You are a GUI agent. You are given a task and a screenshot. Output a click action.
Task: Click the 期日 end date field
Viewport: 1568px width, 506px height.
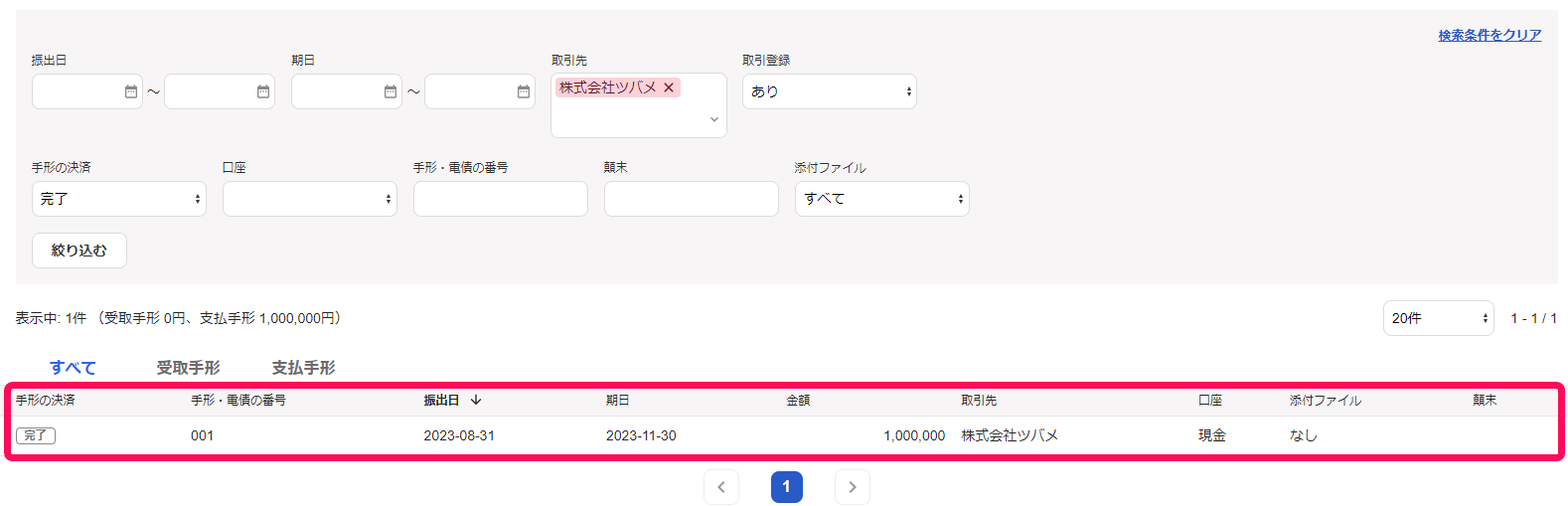click(480, 91)
